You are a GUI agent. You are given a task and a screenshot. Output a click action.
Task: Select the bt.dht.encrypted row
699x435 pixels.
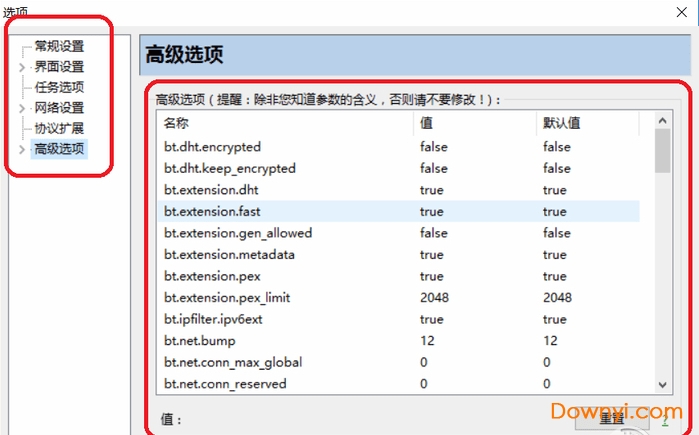pyautogui.click(x=399, y=147)
